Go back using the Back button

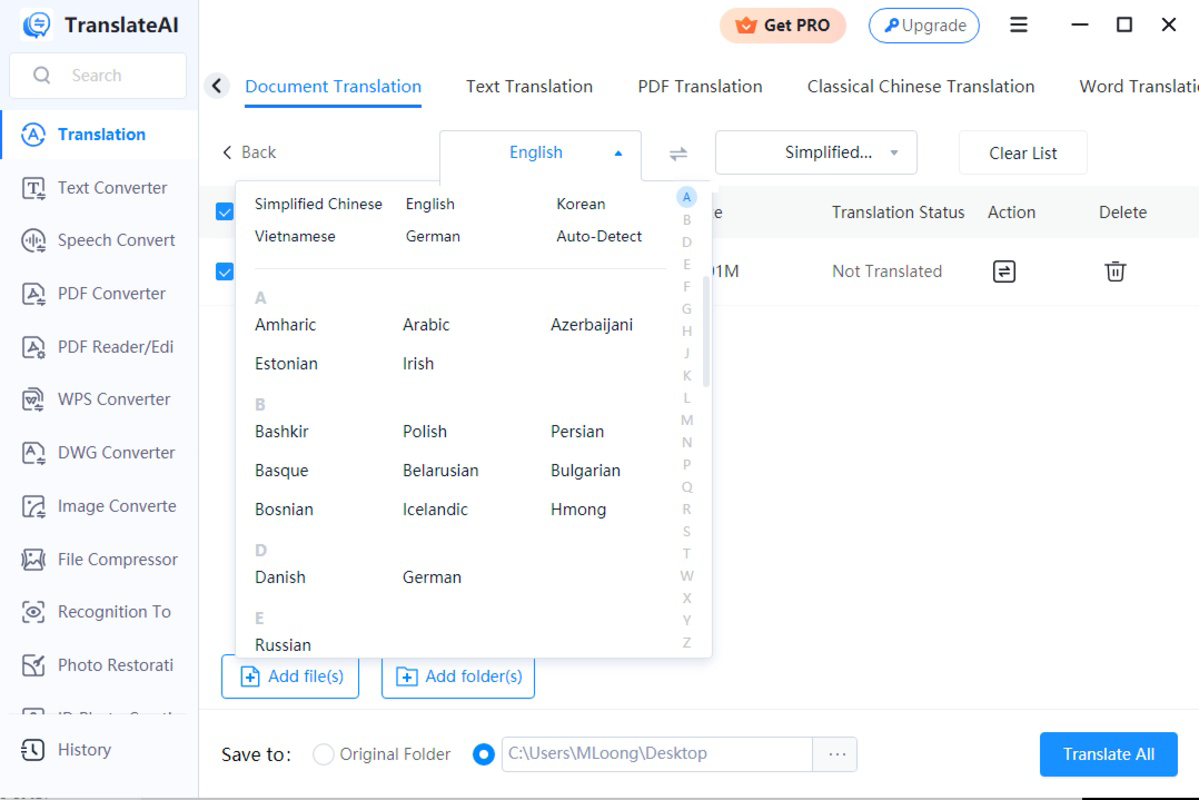[249, 152]
